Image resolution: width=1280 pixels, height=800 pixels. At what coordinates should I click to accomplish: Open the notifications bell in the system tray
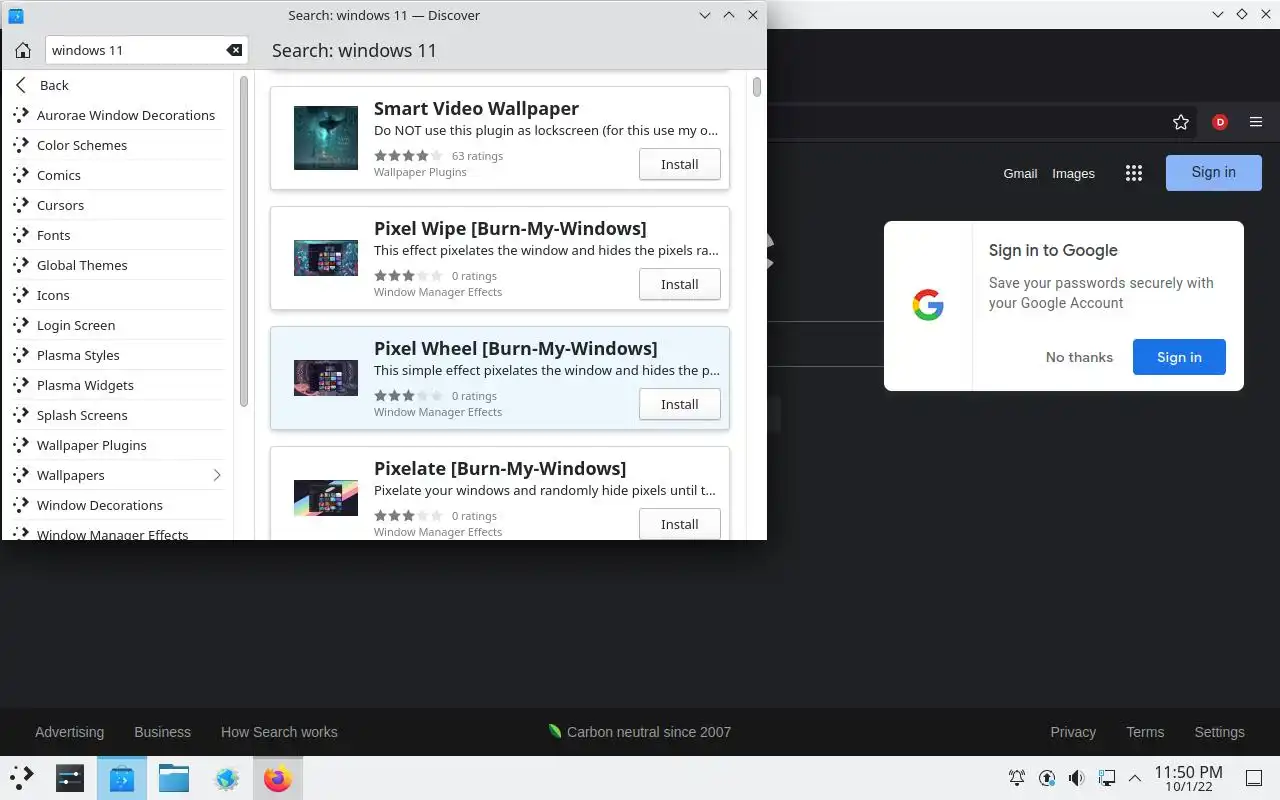(x=1017, y=778)
